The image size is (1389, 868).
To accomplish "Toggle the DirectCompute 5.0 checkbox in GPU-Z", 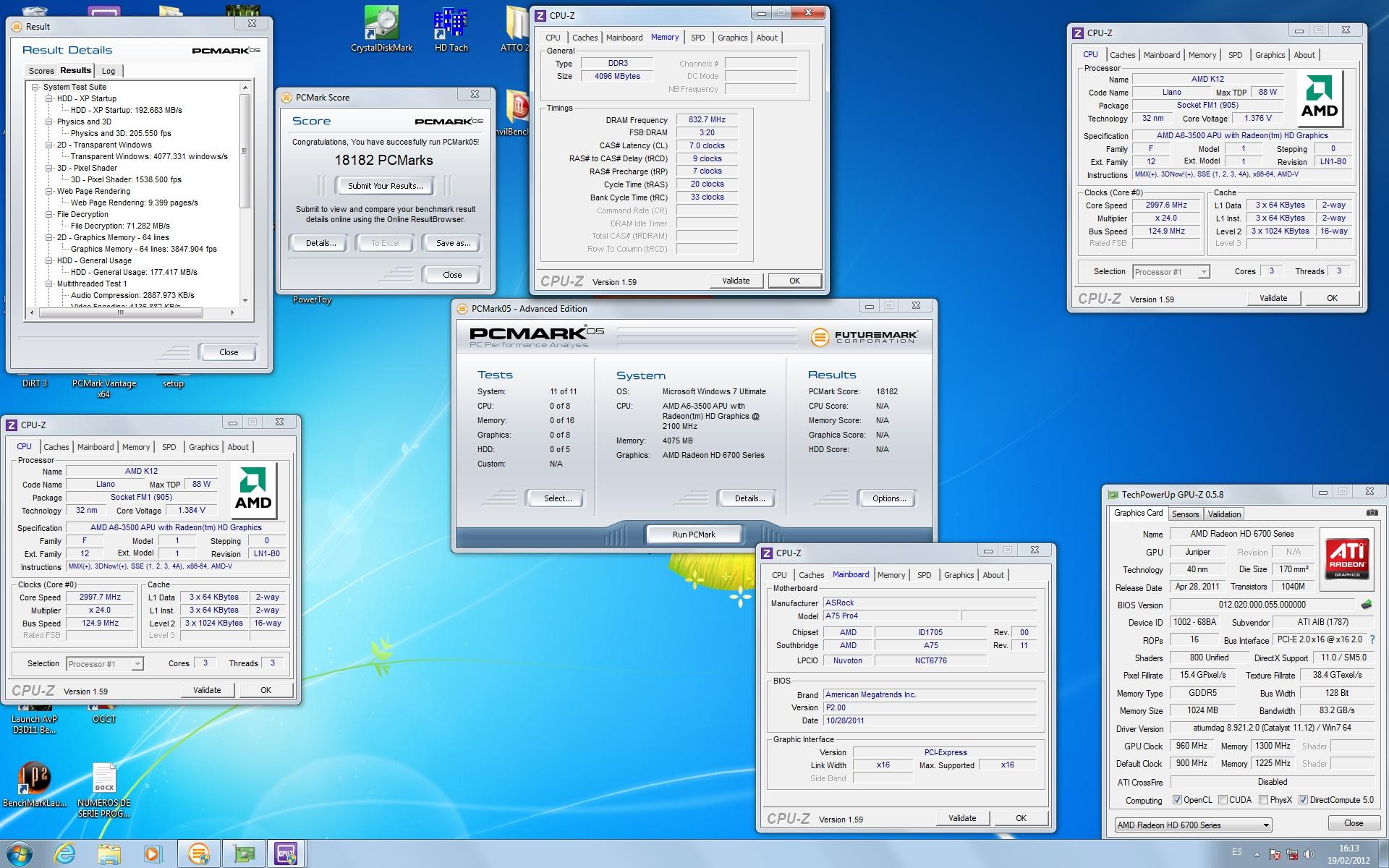I will tap(1303, 800).
